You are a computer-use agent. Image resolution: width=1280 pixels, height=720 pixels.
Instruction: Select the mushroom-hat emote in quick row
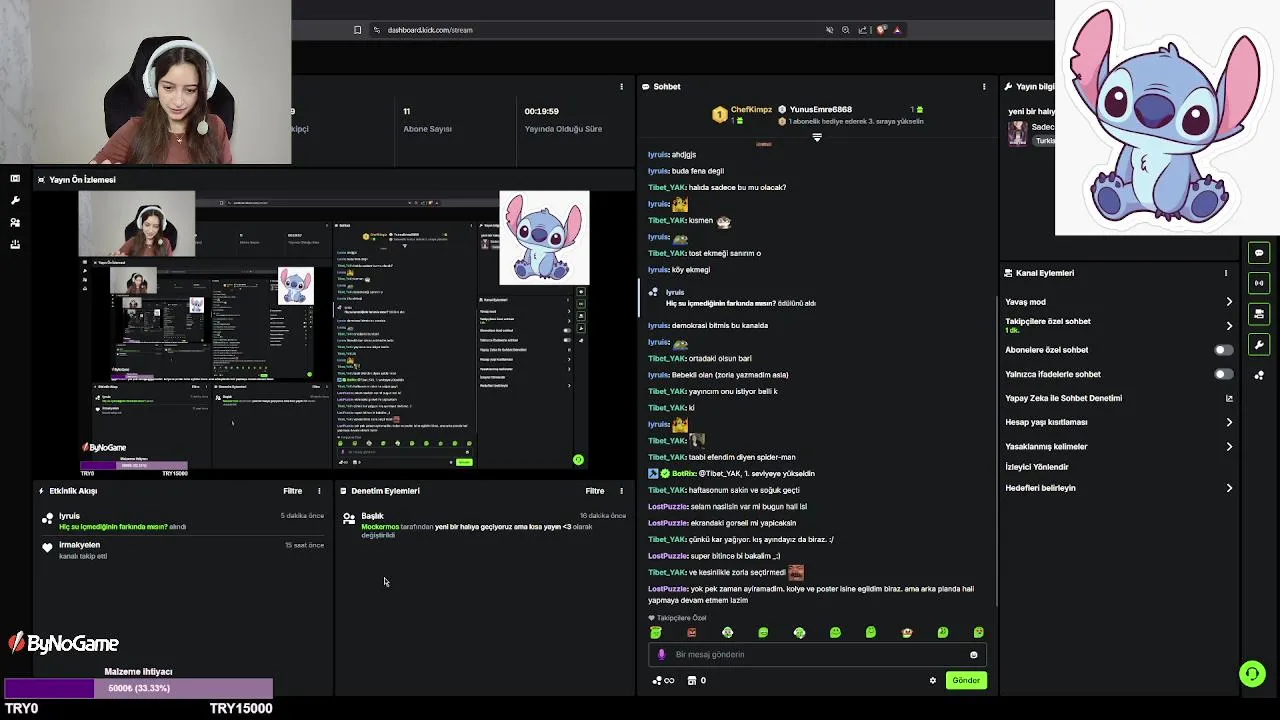(907, 632)
